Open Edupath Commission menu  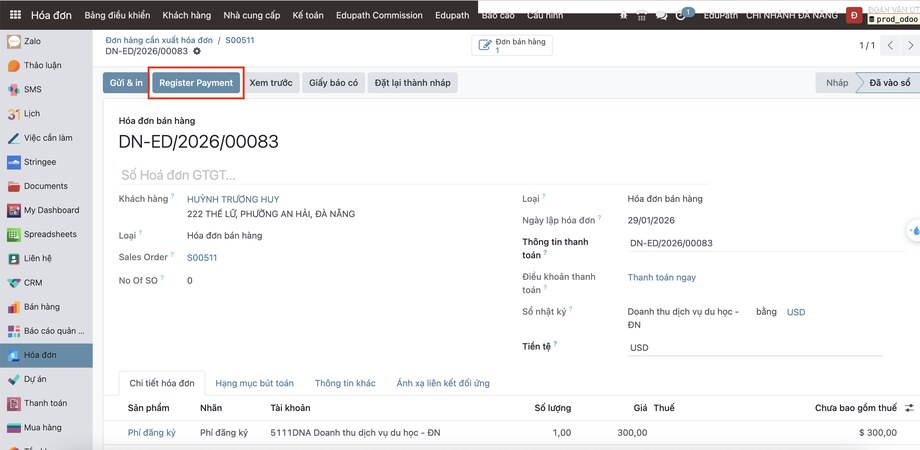(x=379, y=15)
